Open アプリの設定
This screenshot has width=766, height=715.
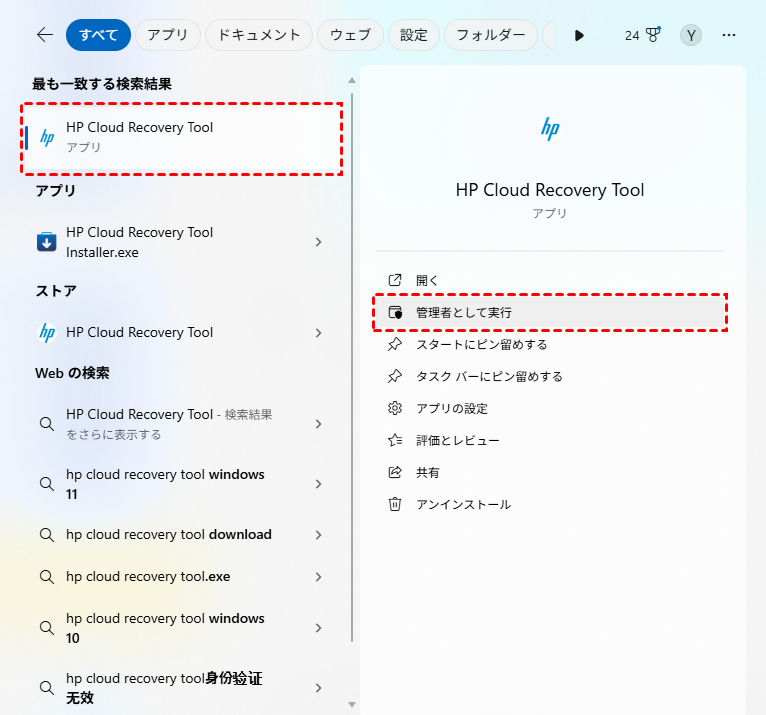click(x=550, y=409)
